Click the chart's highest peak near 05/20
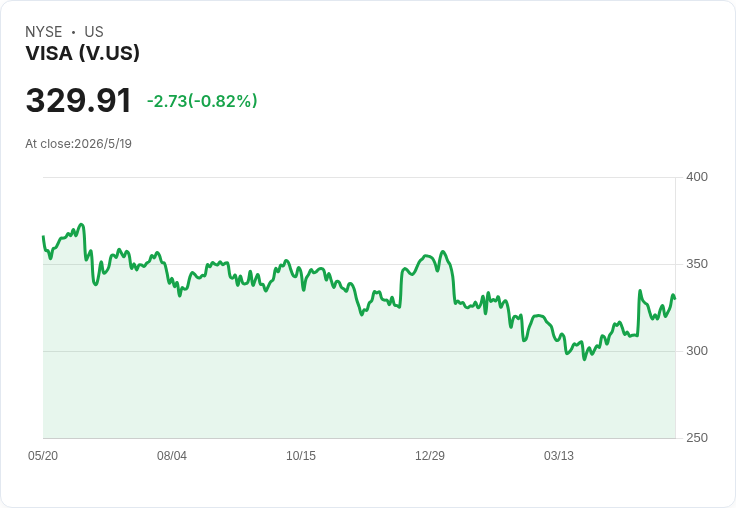This screenshot has width=736, height=508. pyautogui.click(x=82, y=224)
